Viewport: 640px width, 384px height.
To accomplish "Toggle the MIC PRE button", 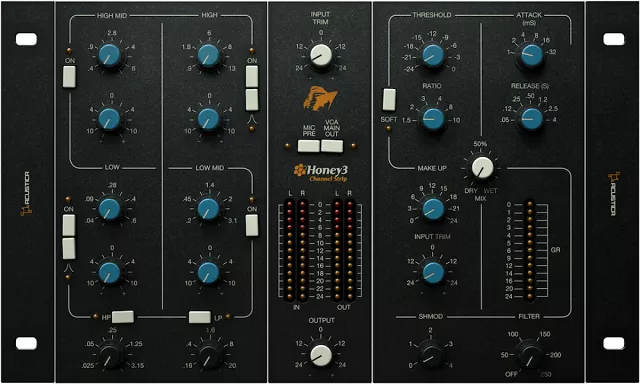I will click(309, 146).
